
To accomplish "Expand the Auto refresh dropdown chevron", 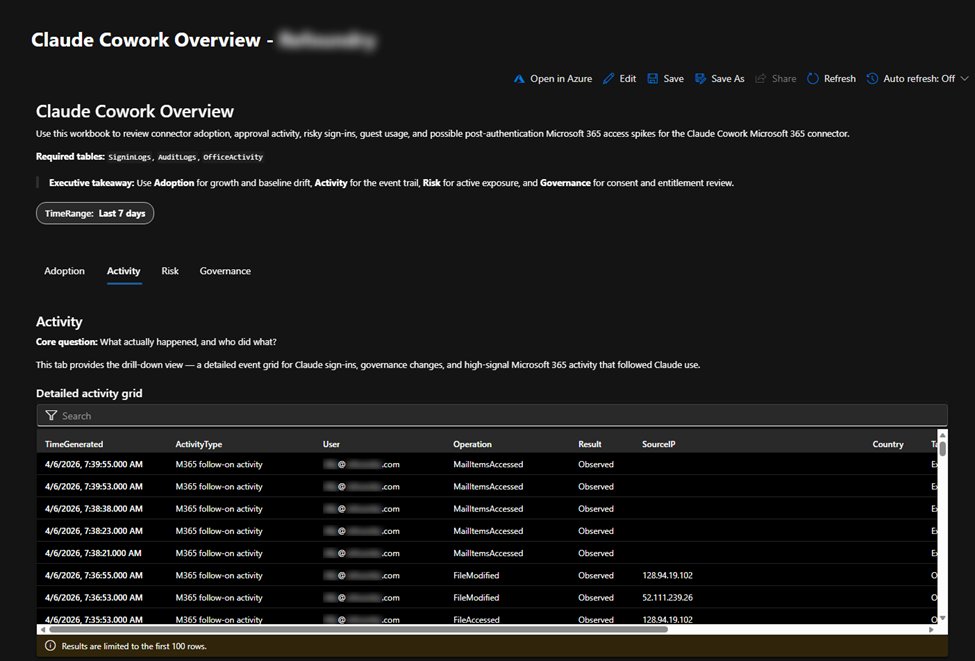I will pyautogui.click(x=964, y=79).
